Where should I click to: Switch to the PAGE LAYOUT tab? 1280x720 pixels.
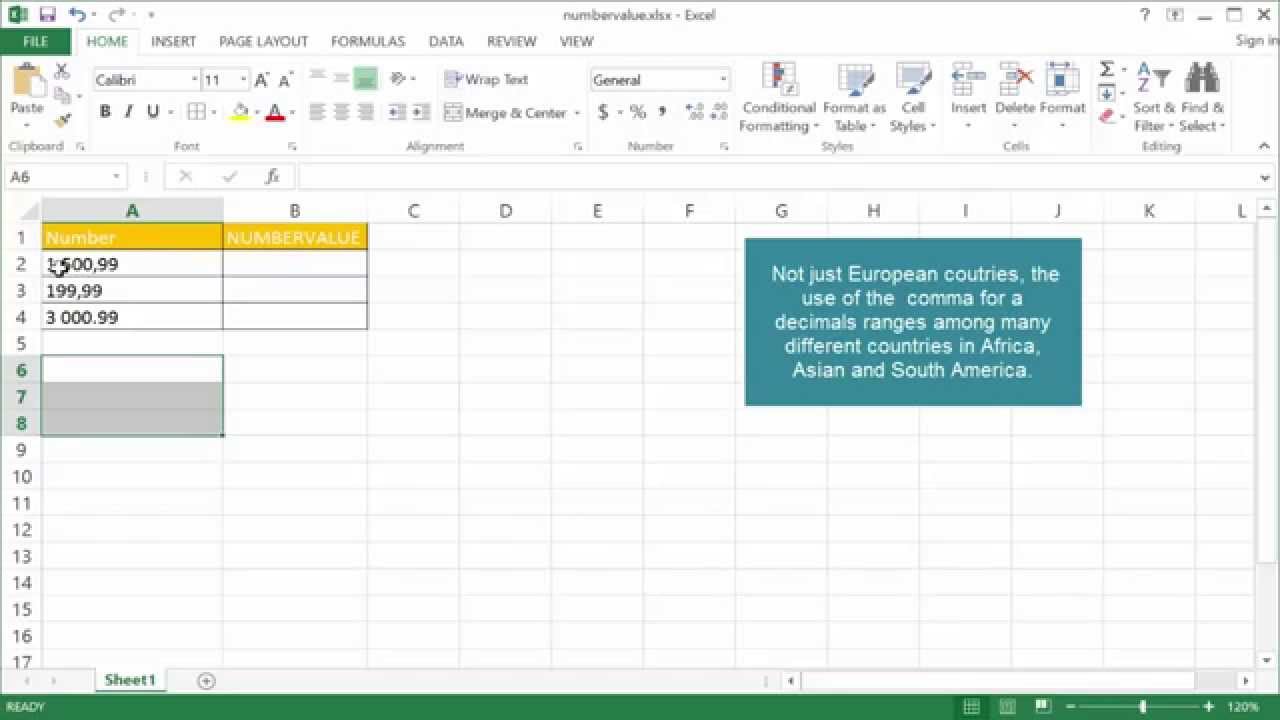(x=264, y=42)
